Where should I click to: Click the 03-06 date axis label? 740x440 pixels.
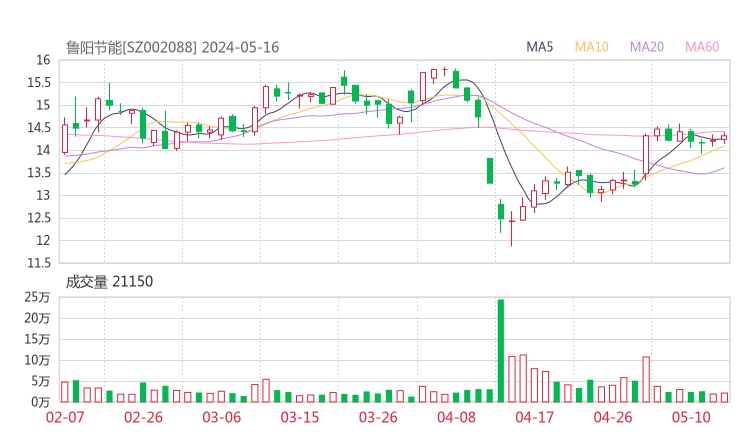222,417
